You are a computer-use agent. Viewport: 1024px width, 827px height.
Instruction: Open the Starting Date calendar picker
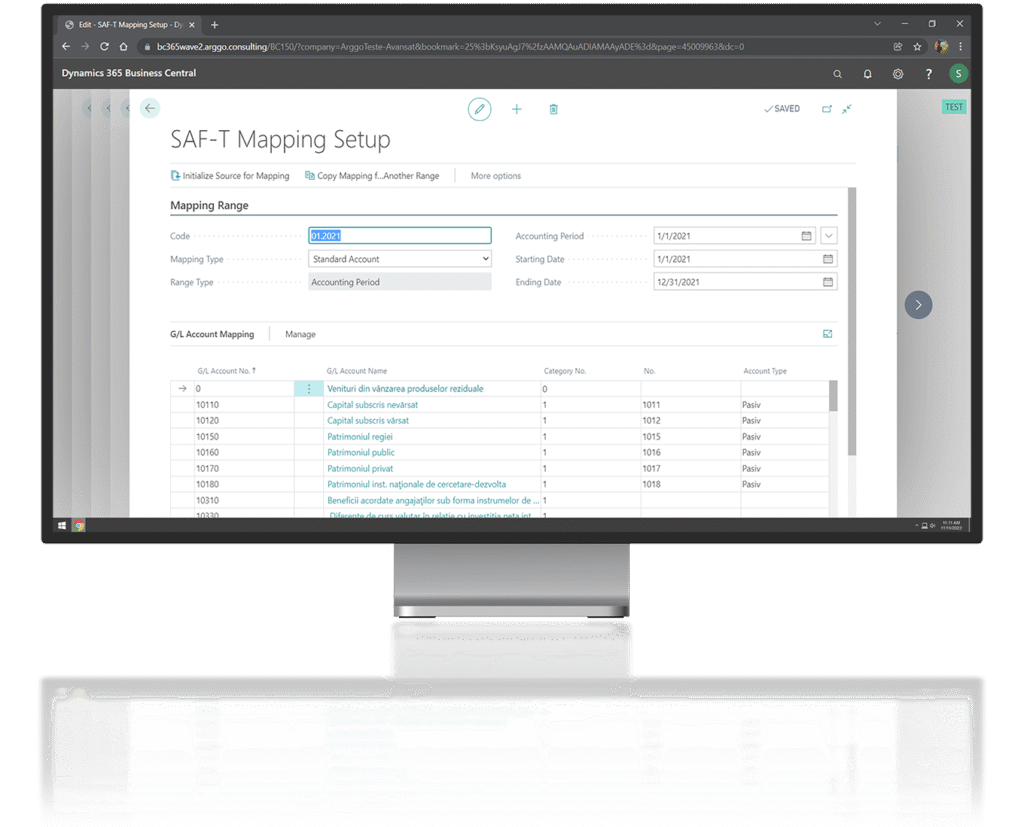tap(828, 259)
